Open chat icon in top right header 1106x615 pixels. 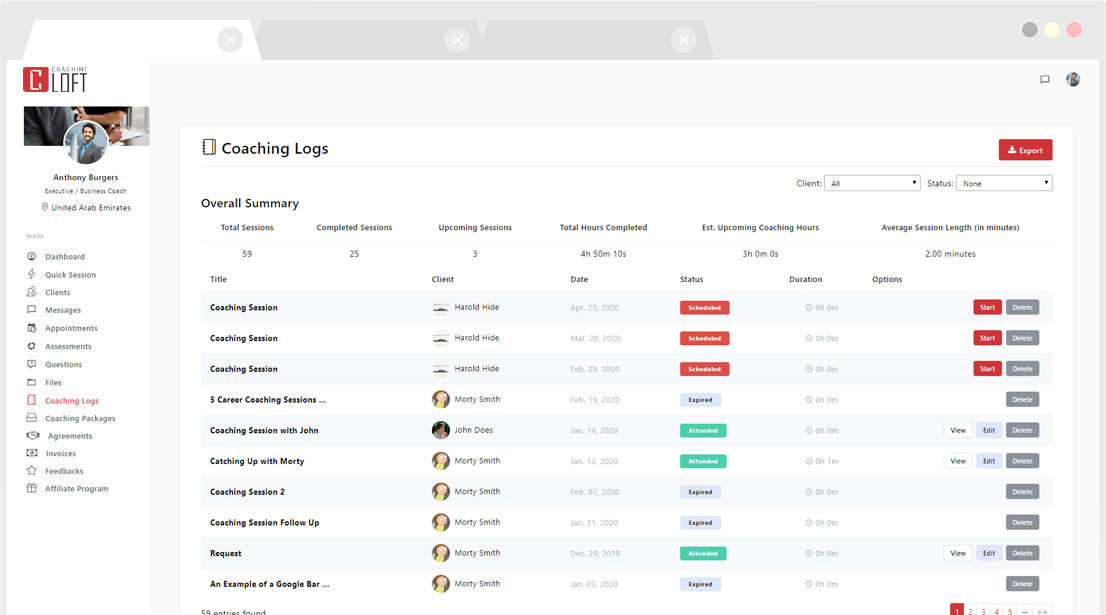[x=1045, y=80]
